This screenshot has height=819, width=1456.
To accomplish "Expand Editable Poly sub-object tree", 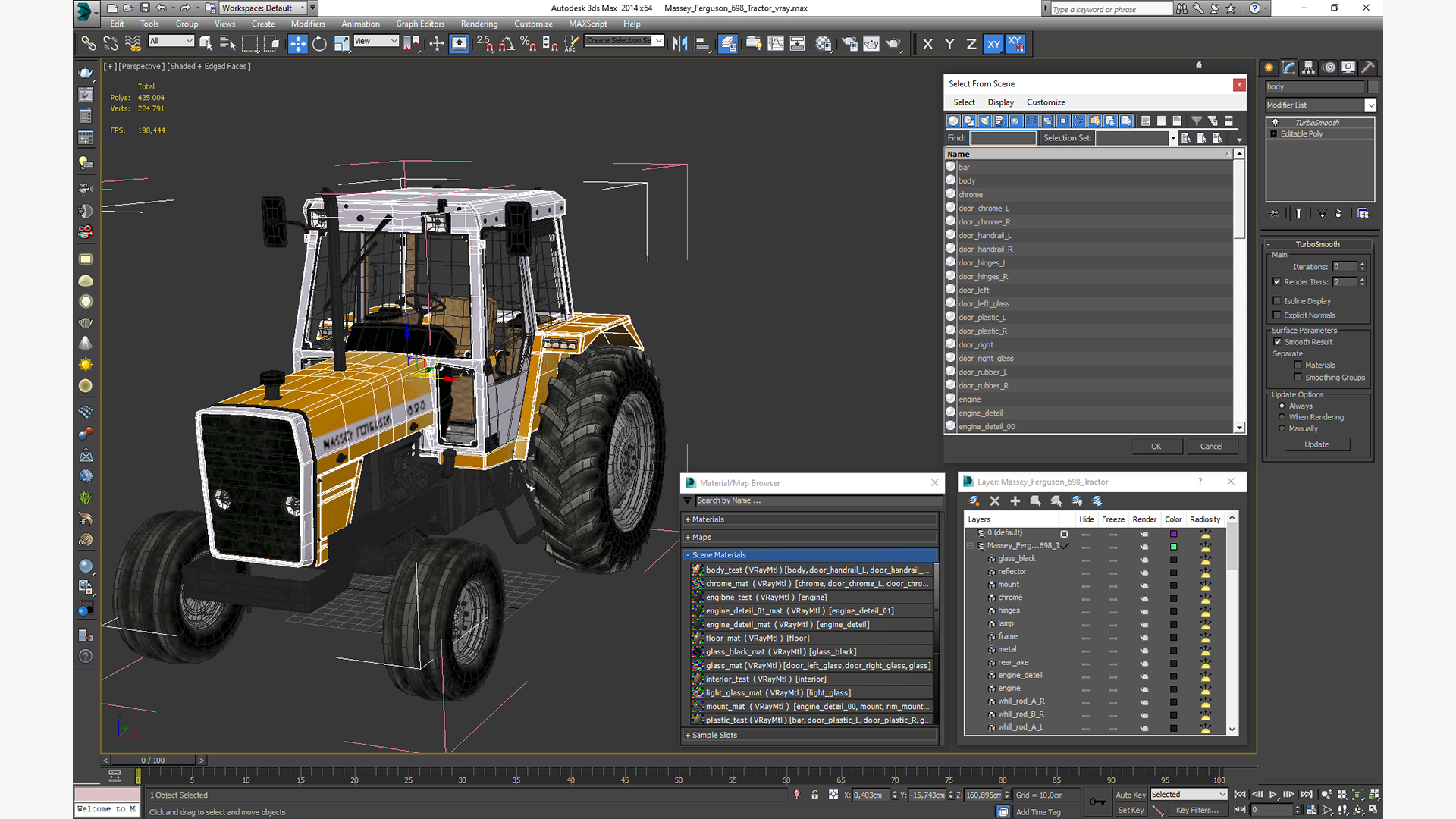I will [x=1273, y=134].
